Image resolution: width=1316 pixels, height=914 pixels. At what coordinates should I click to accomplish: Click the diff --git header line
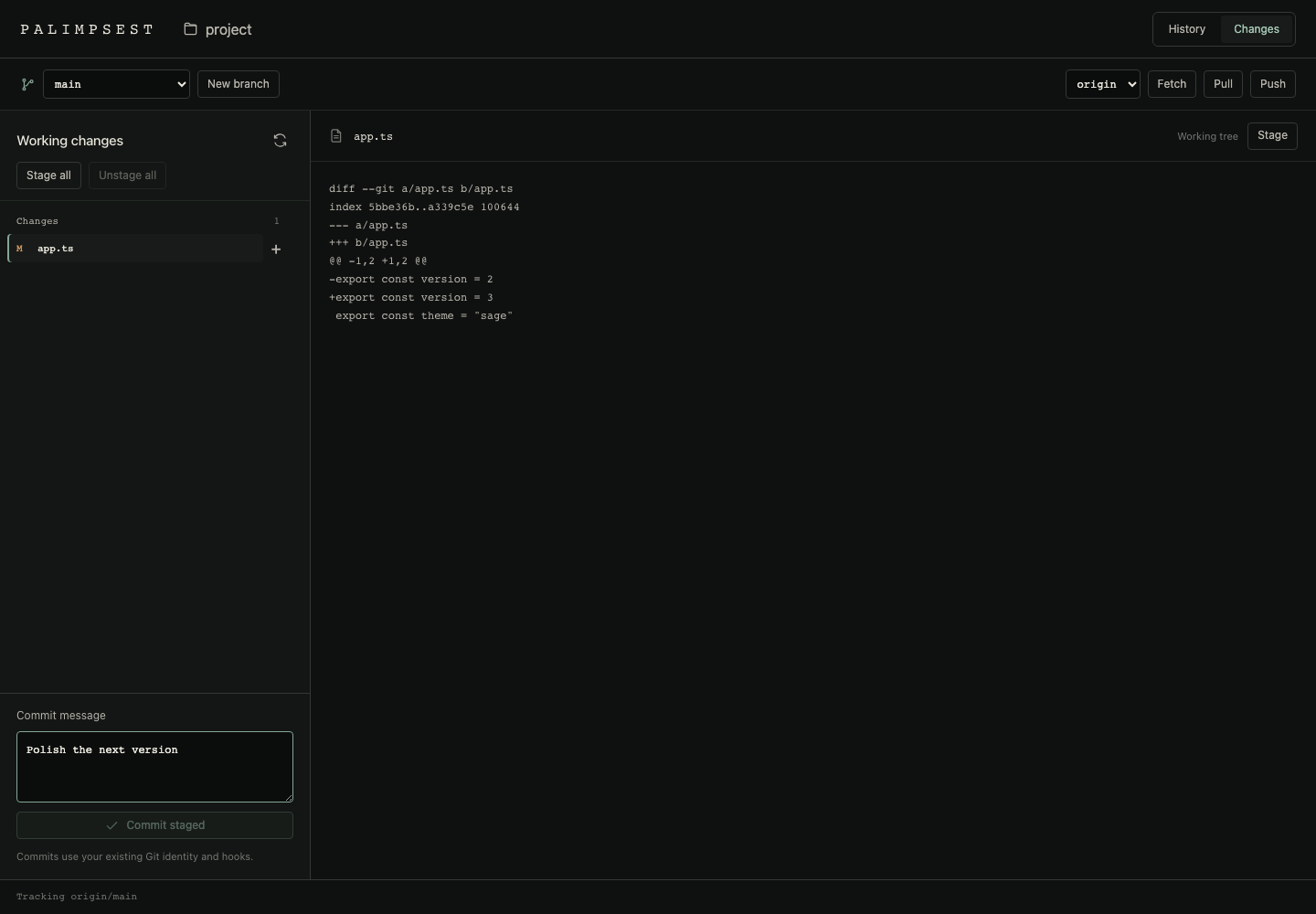coord(421,188)
